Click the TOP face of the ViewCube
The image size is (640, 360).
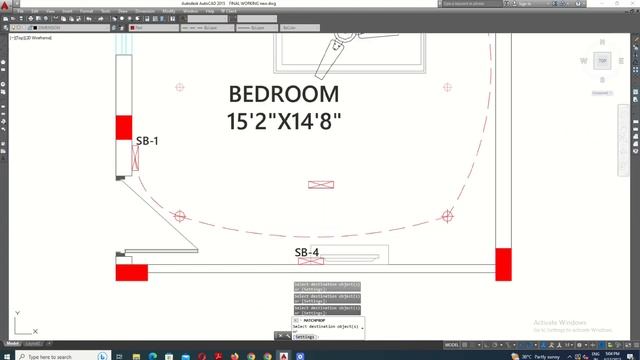click(x=602, y=61)
